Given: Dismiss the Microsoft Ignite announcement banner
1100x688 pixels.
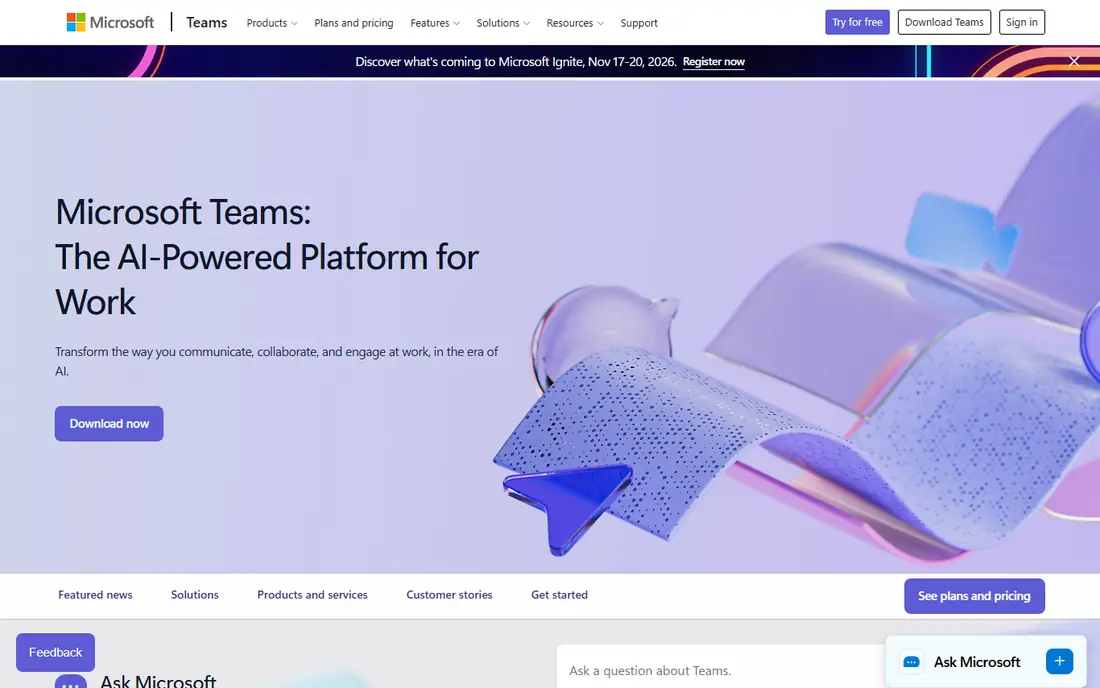Looking at the screenshot, I should point(1073,61).
